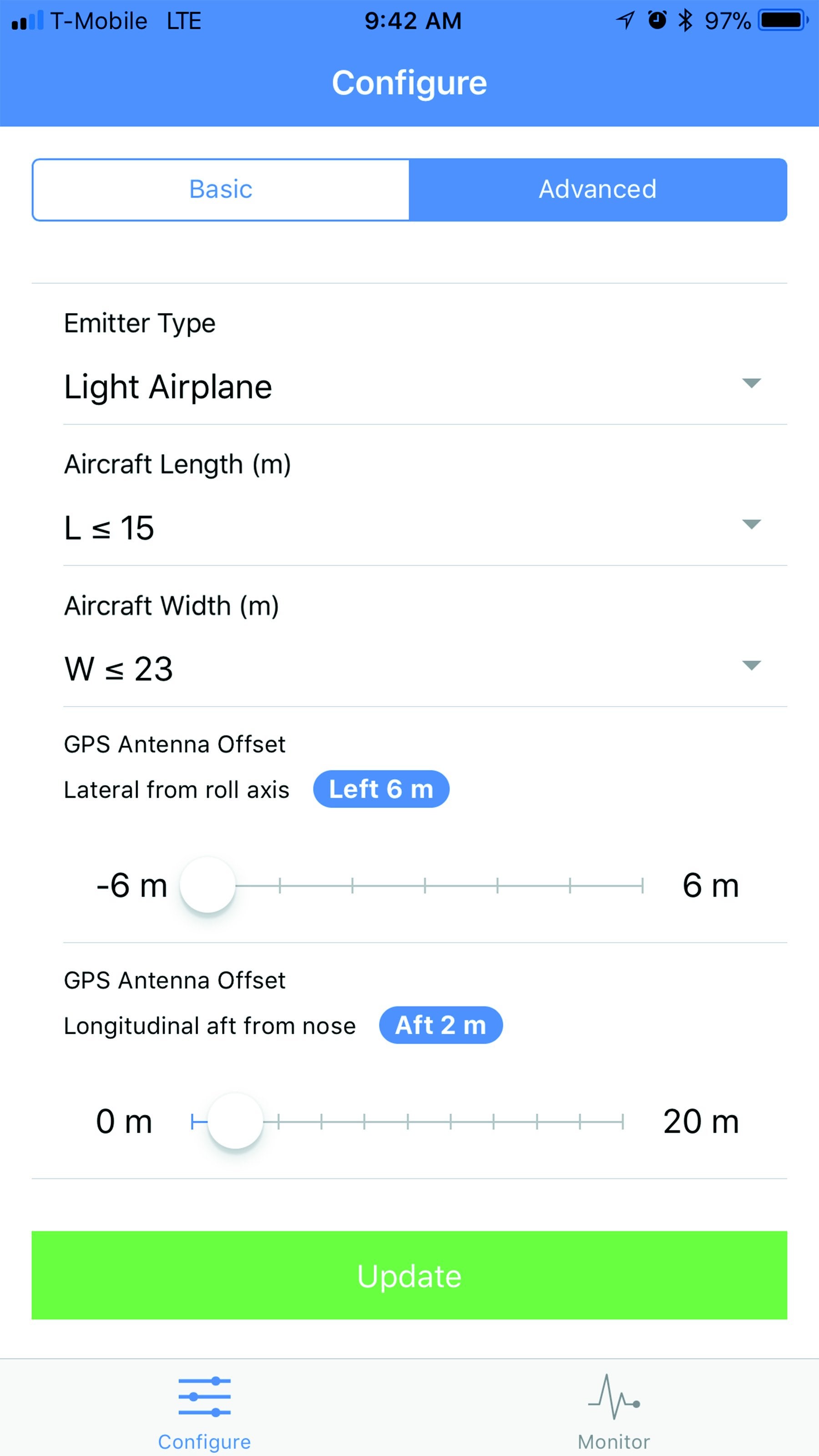
Task: Select the Configure tab label
Action: coord(205,1441)
